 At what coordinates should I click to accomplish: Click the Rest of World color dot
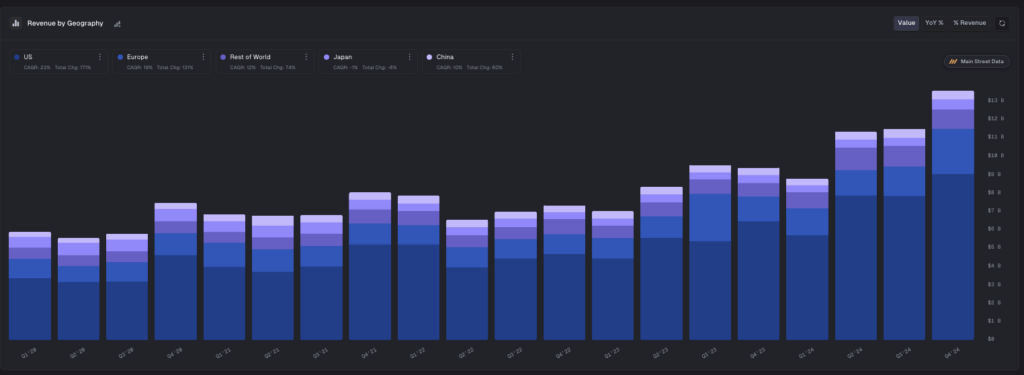(x=223, y=57)
